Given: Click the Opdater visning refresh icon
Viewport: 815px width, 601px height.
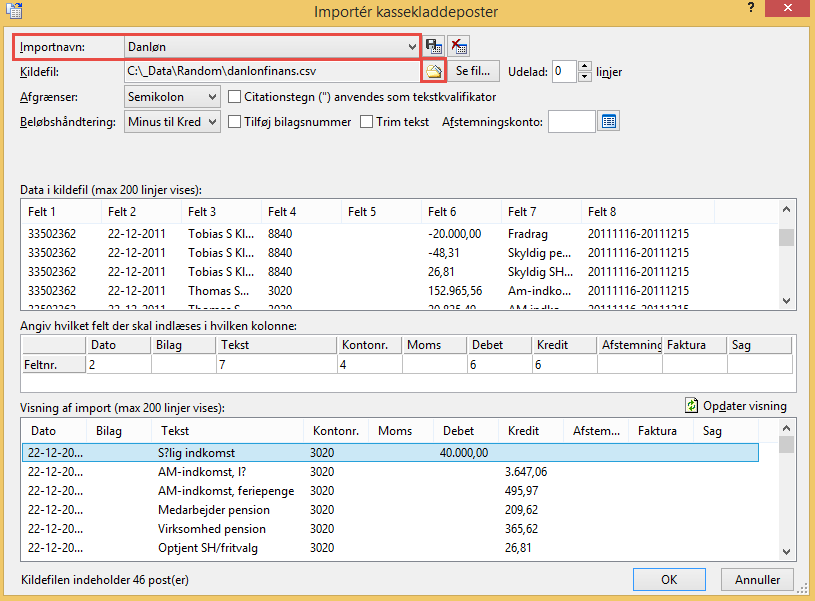Looking at the screenshot, I should 691,406.
